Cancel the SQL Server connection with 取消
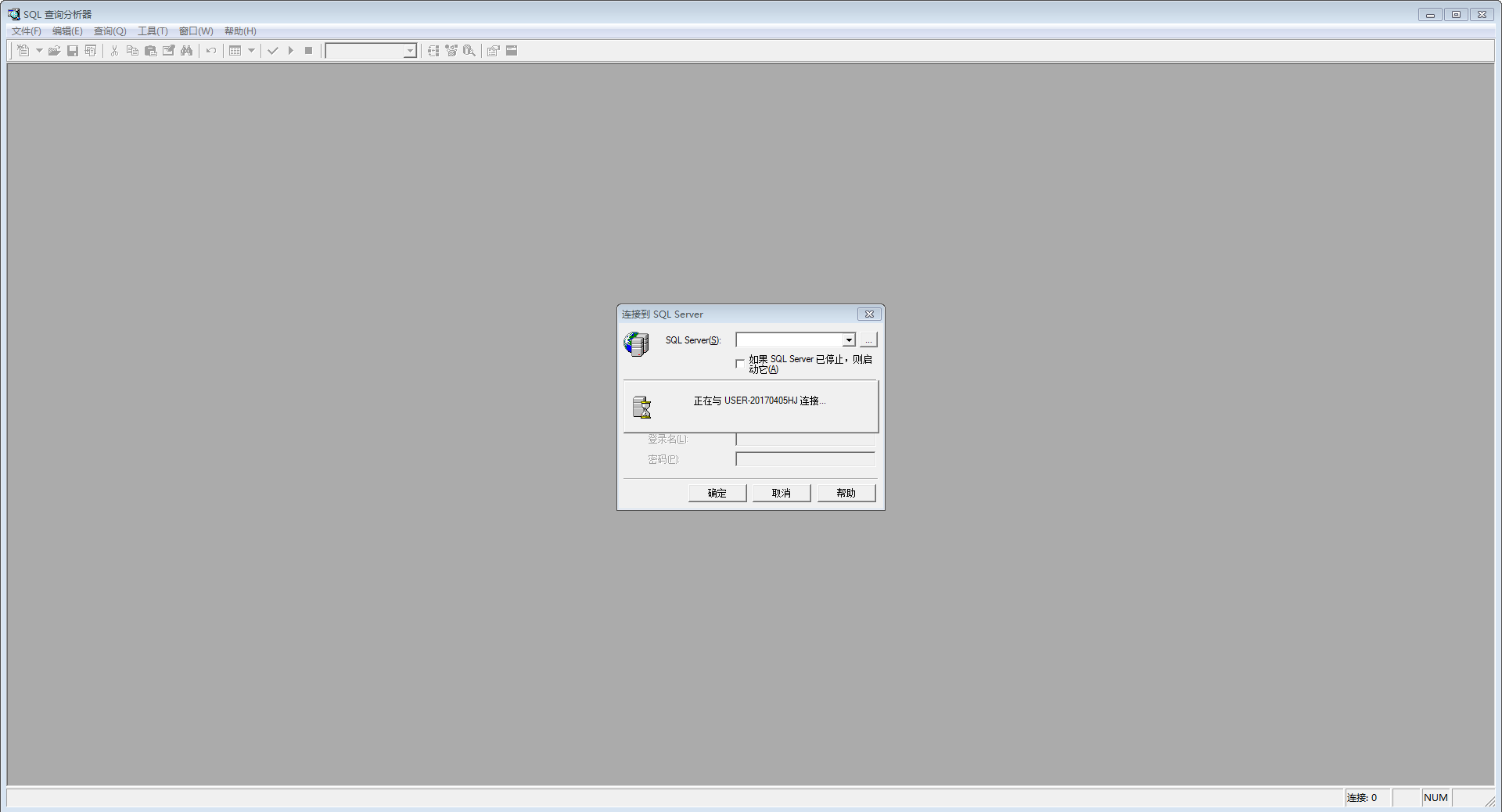Screen dimensions: 1502x812 tap(781, 493)
